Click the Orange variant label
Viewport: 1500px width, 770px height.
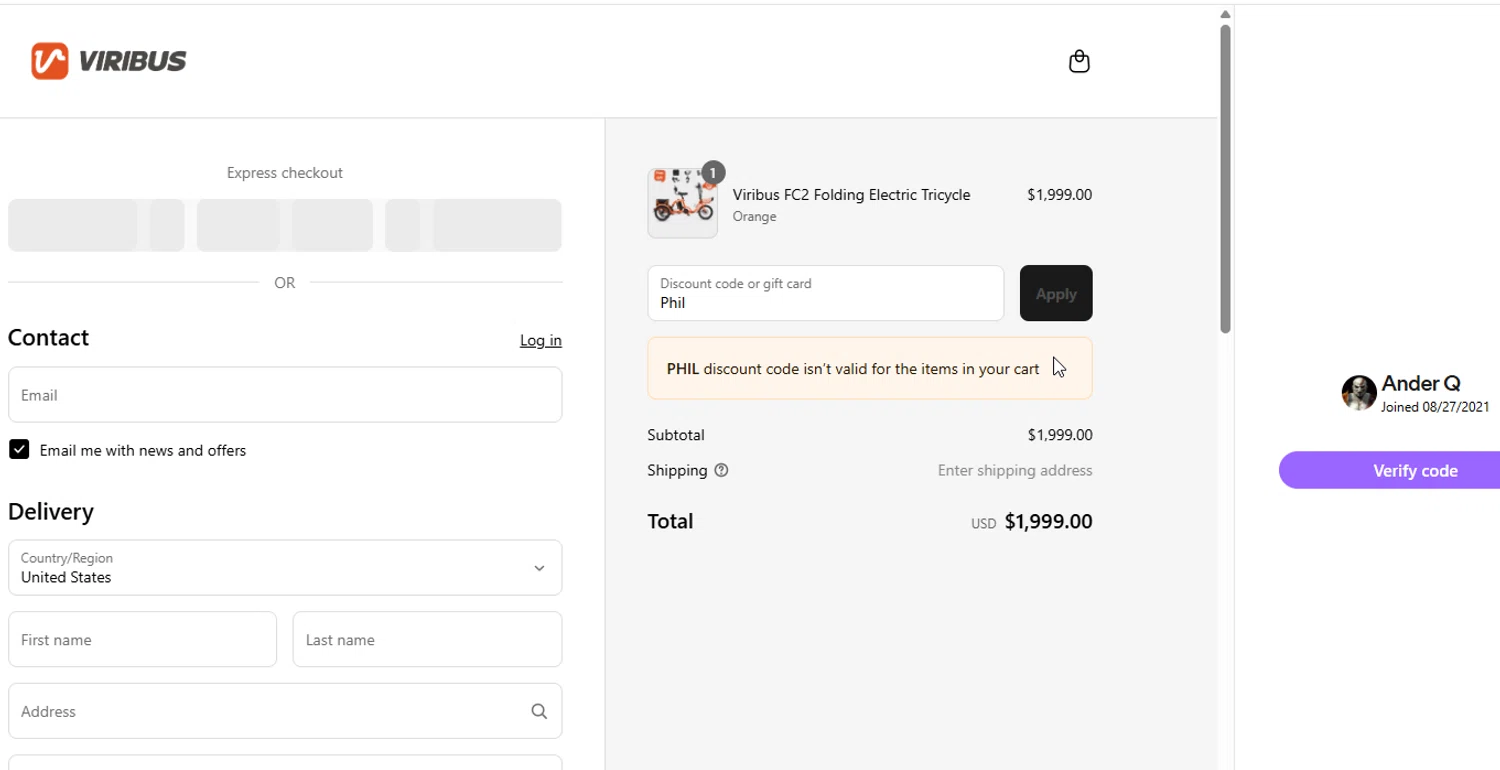755,216
